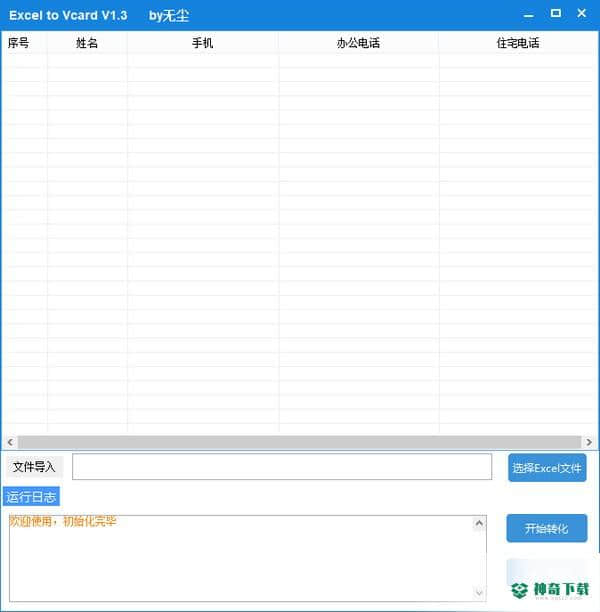
Task: Click the 姓名 column header
Action: (x=87, y=43)
